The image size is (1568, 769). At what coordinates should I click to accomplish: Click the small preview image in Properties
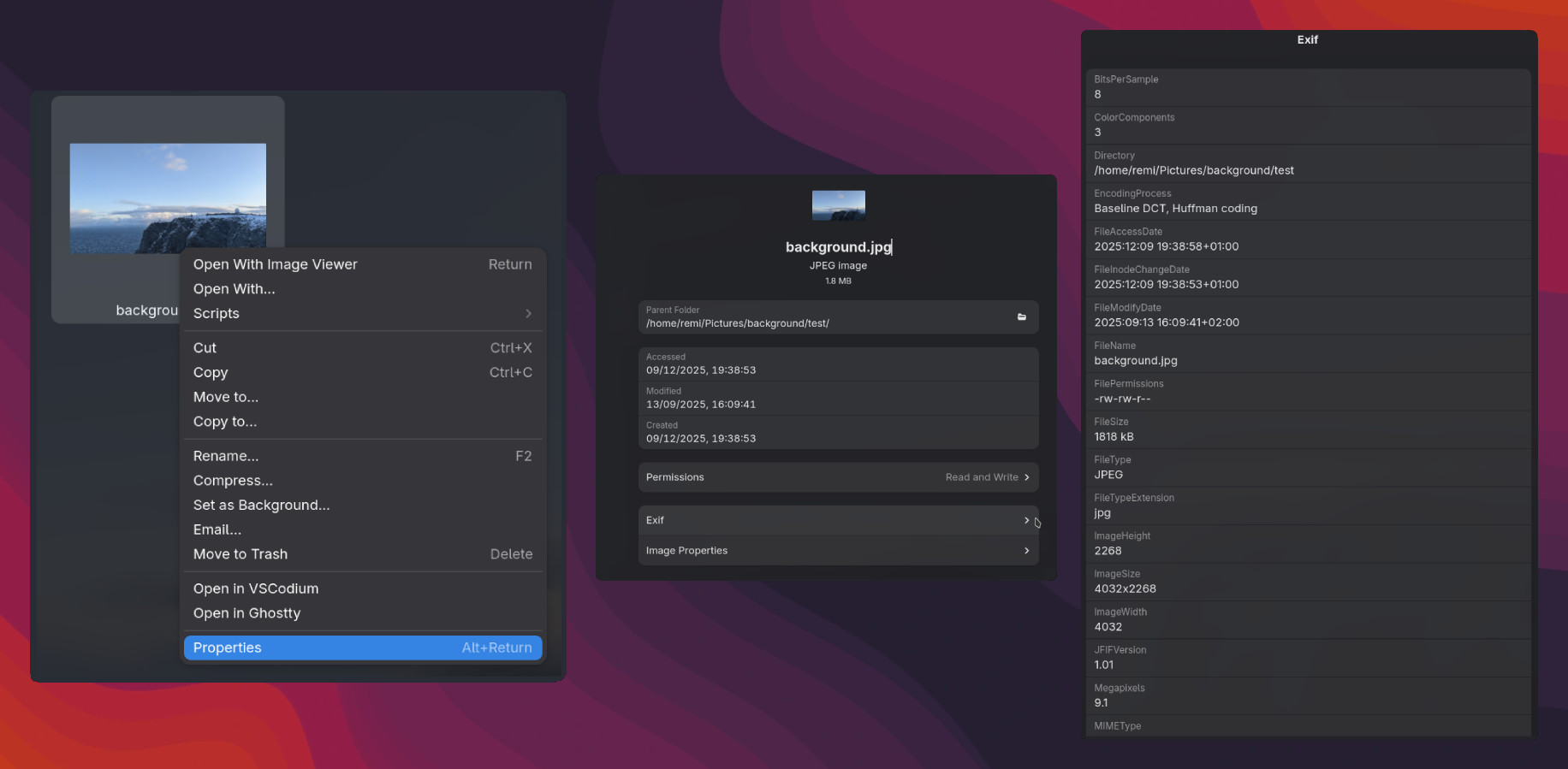838,205
